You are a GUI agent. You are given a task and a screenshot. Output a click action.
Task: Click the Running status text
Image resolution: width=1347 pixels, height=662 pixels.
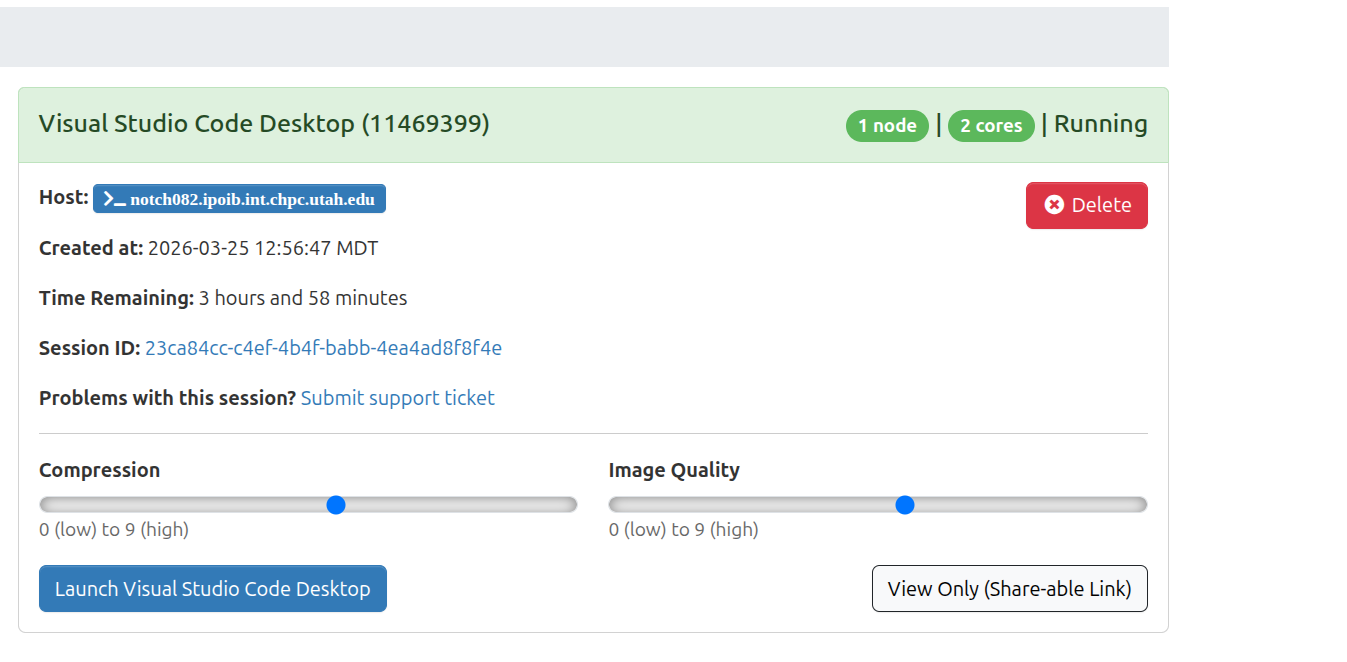[x=1100, y=124]
